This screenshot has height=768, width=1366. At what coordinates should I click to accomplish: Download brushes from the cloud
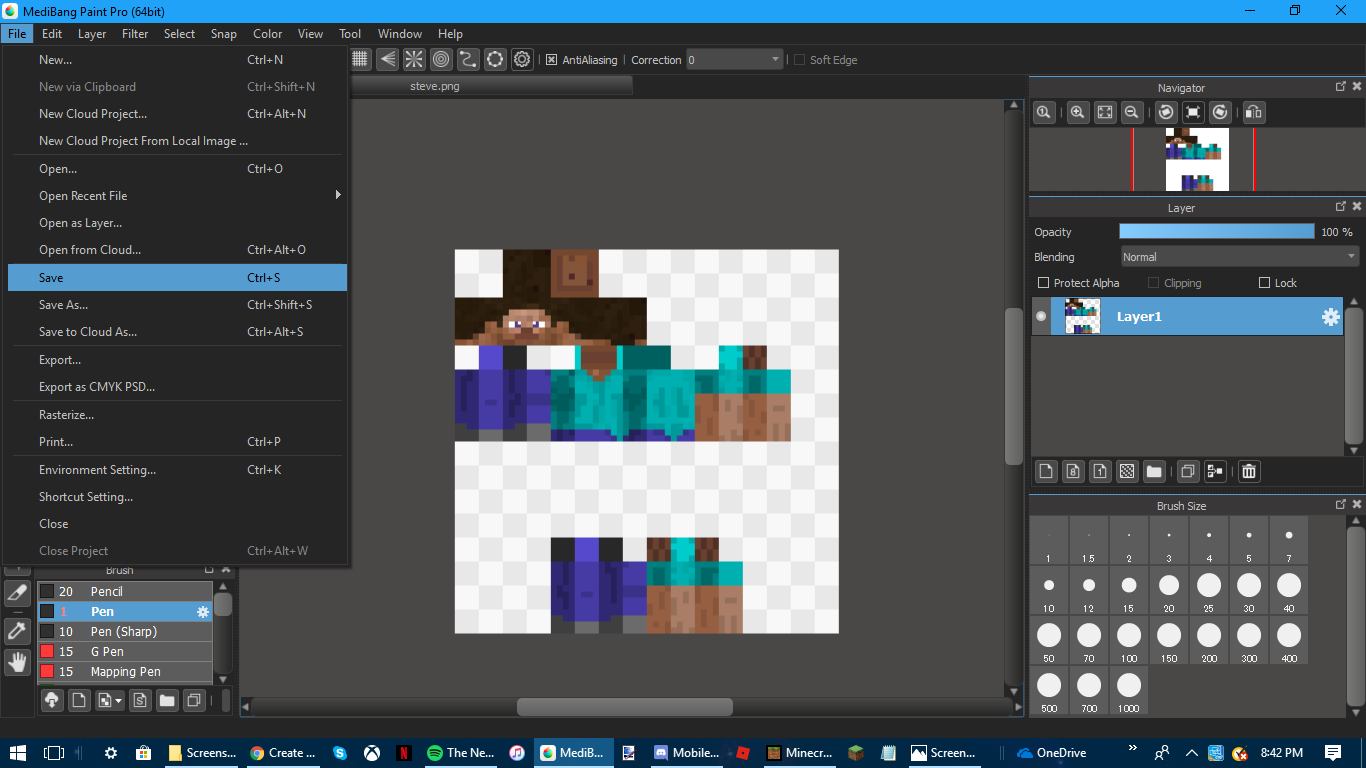(x=52, y=700)
